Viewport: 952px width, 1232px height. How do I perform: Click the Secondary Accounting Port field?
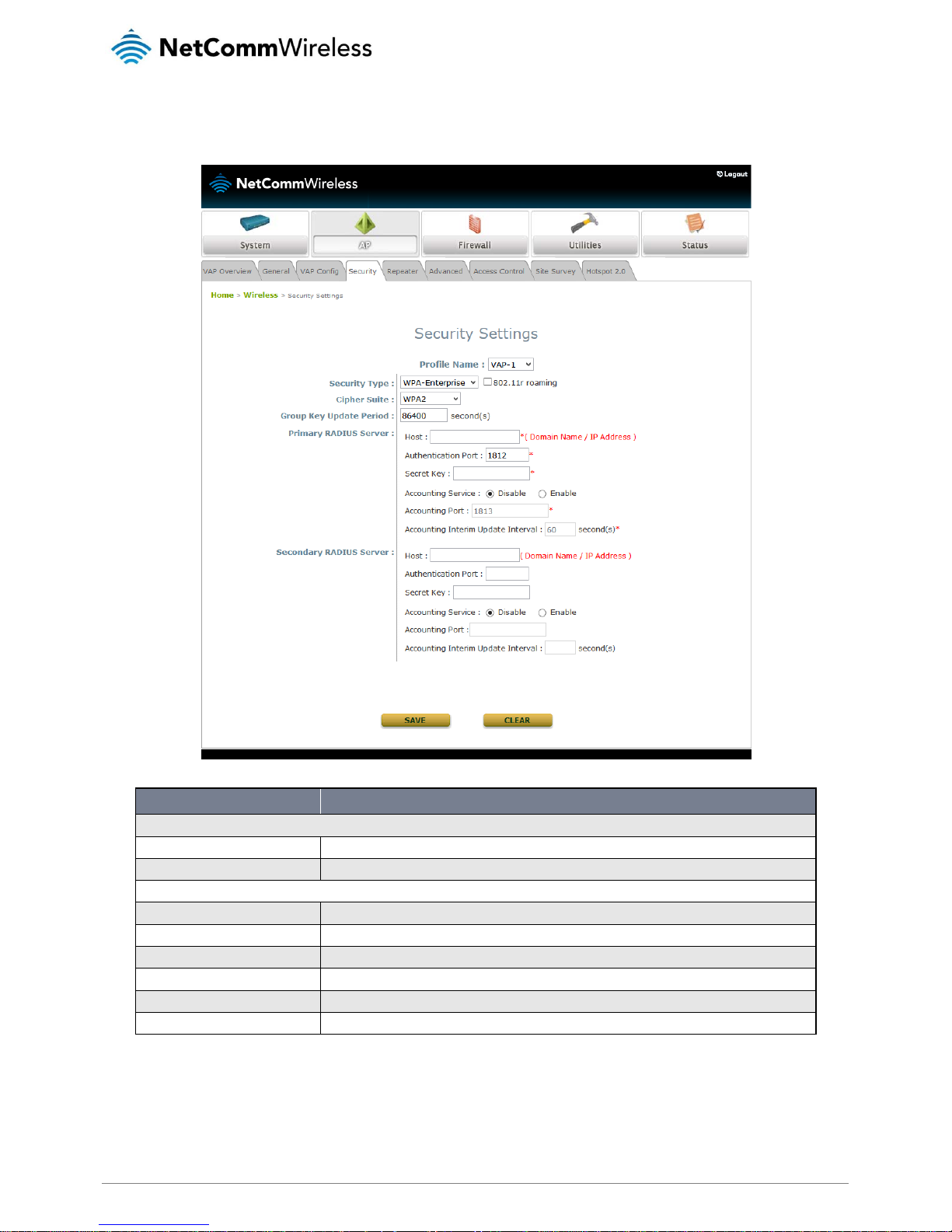[x=508, y=630]
